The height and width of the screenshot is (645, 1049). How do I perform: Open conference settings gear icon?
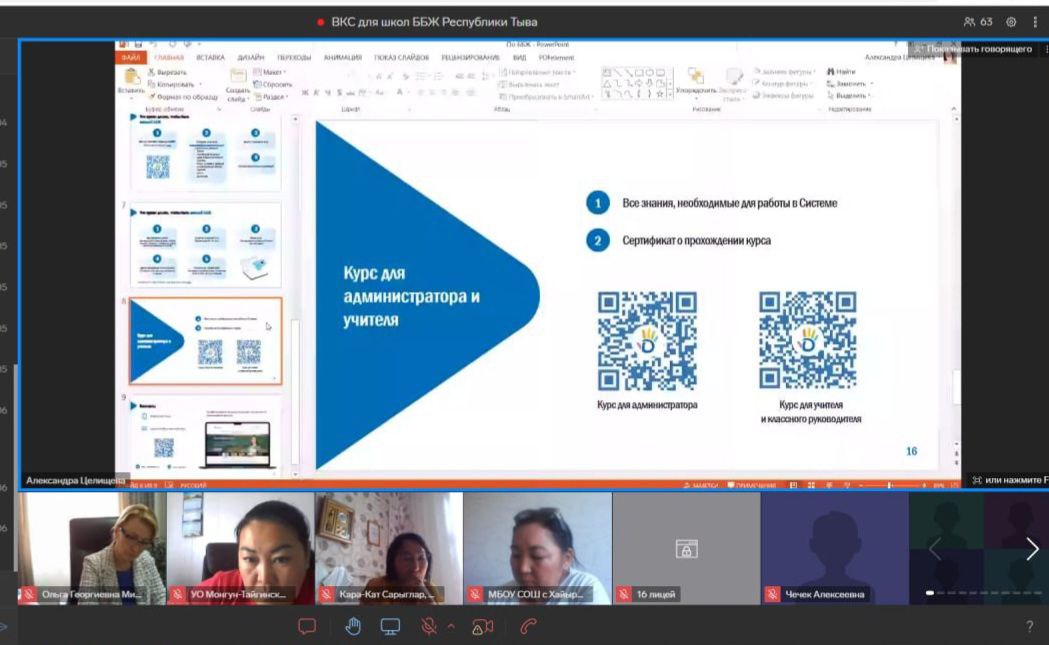point(1011,21)
